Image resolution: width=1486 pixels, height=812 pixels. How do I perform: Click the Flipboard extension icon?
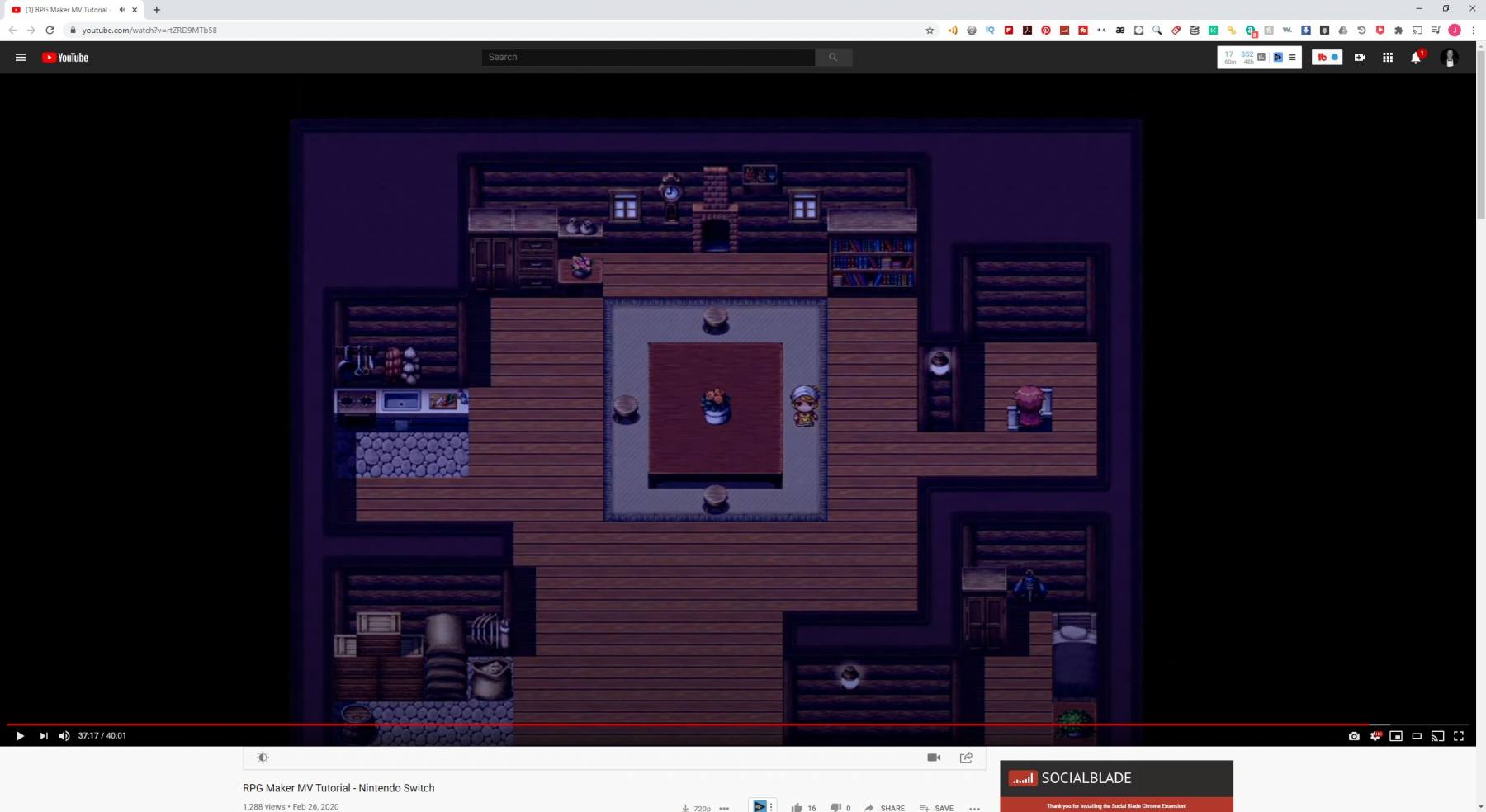click(1009, 31)
